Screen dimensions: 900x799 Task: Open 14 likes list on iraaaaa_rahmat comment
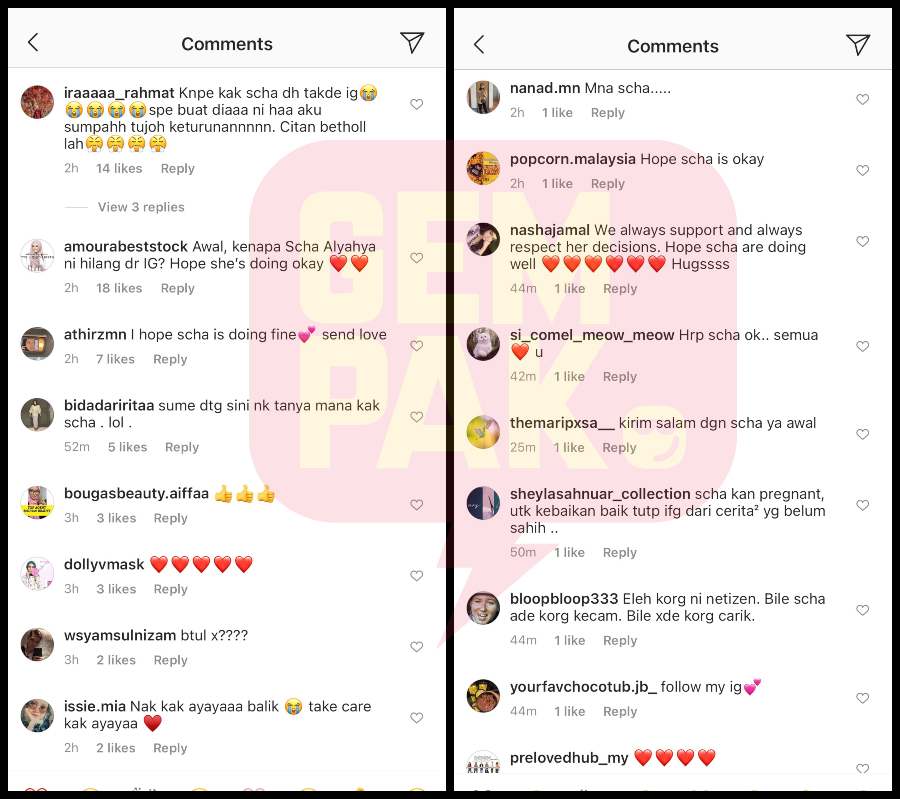click(119, 169)
